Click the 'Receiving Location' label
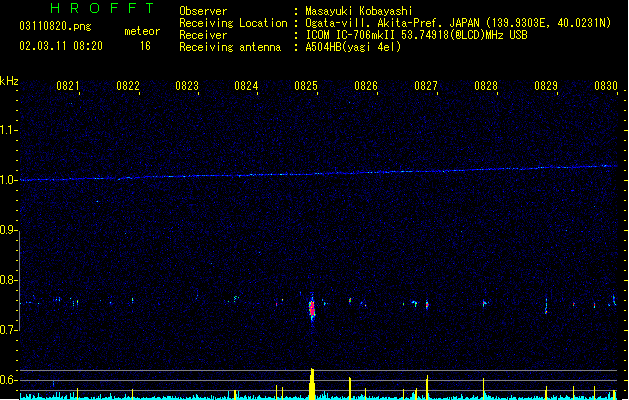 click(x=233, y=23)
